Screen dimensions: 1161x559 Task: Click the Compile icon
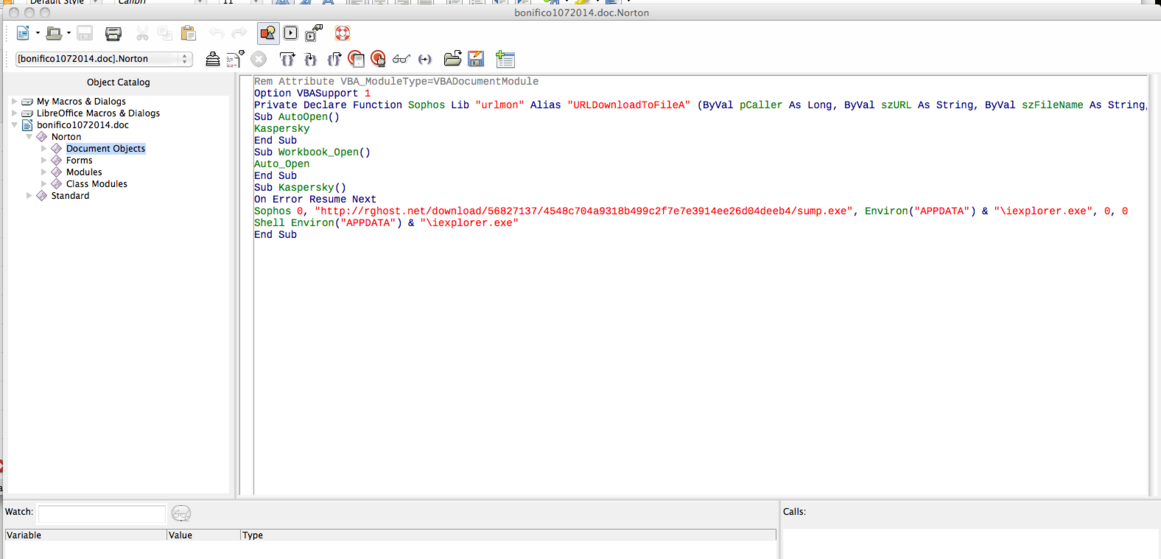213,59
